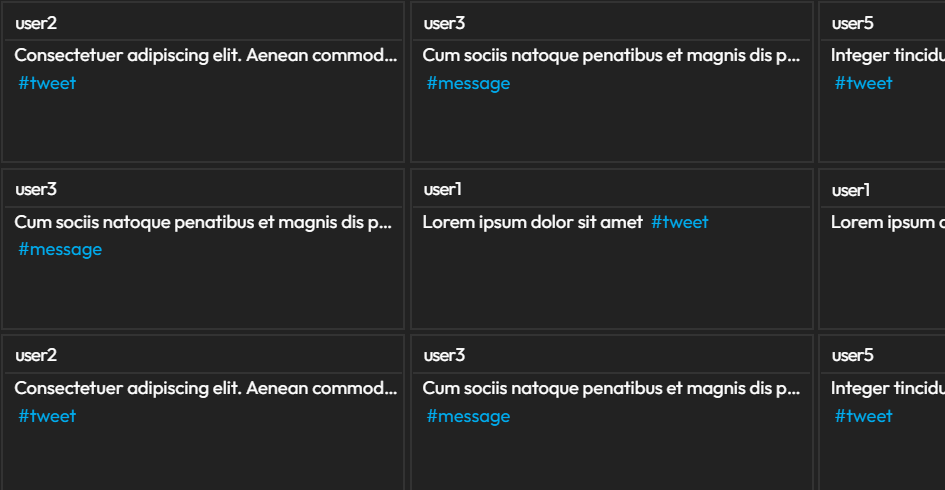
Task: Open the #tweet hashtag in the top-left card
Action: click(47, 83)
